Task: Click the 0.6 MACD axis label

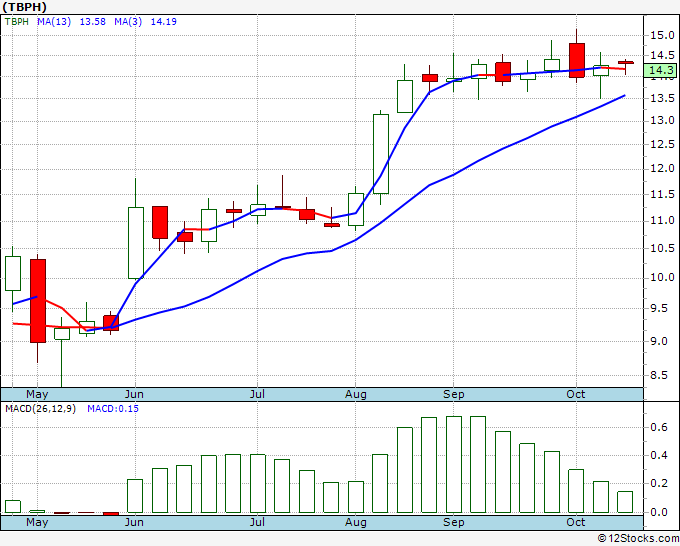Action: [x=659, y=427]
